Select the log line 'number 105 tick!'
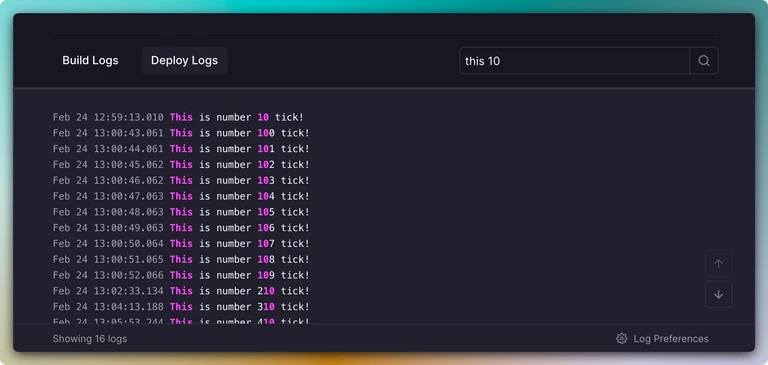This screenshot has width=768, height=365. (x=181, y=212)
